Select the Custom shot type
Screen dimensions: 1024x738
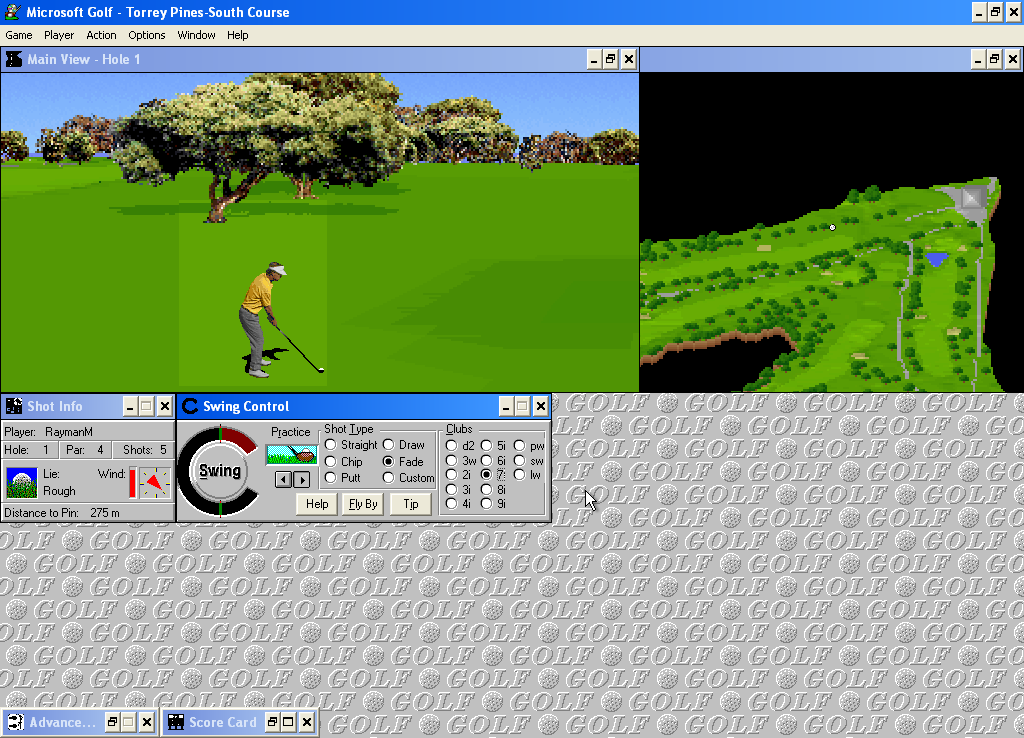pos(409,478)
